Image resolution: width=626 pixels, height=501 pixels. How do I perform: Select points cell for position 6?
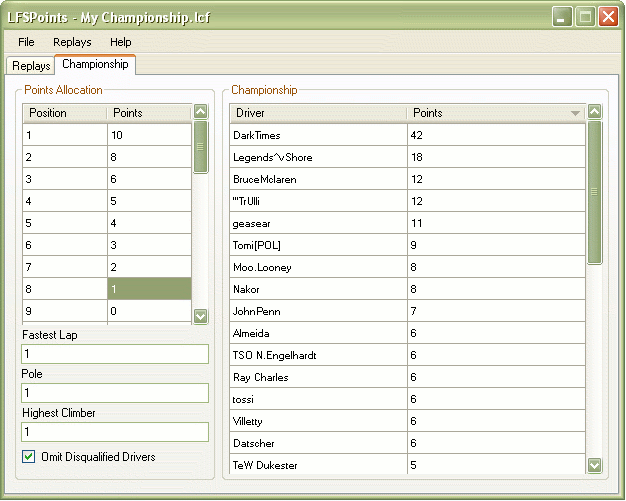pos(149,245)
